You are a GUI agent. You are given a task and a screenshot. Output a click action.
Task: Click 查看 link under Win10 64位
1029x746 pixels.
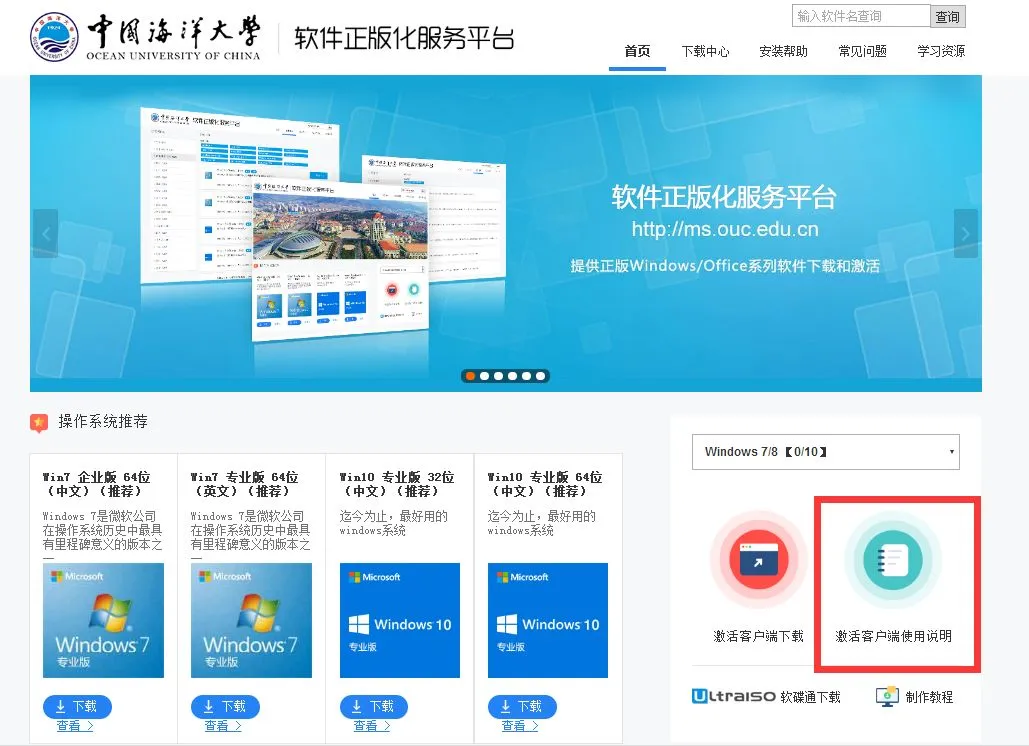tap(520, 726)
